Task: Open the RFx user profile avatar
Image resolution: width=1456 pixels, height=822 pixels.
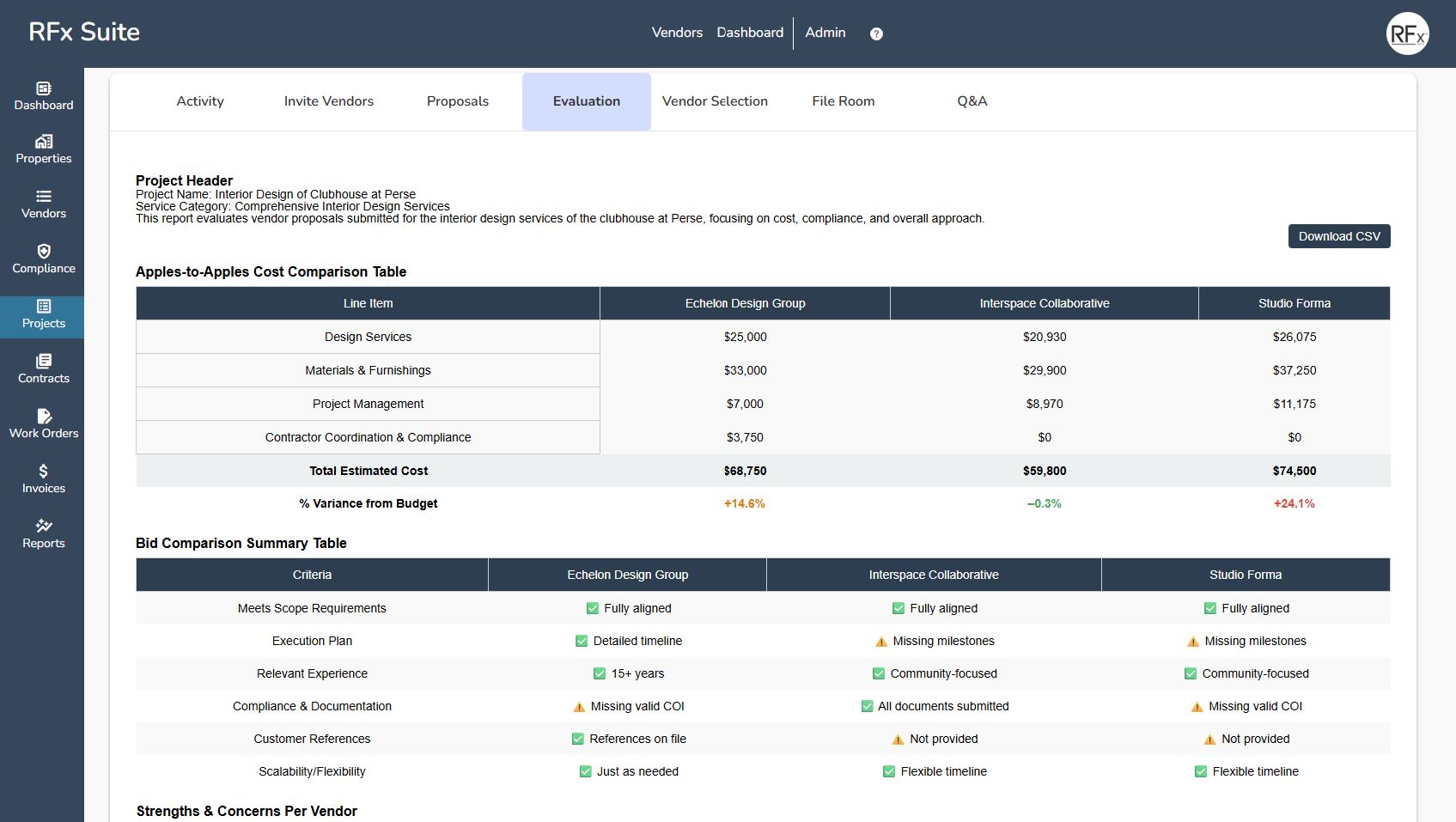Action: click(1407, 34)
